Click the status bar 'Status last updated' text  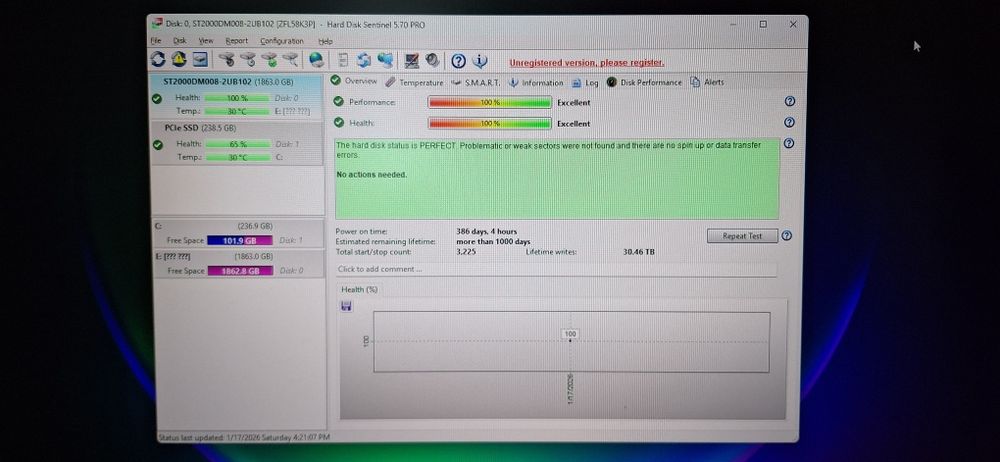click(244, 438)
